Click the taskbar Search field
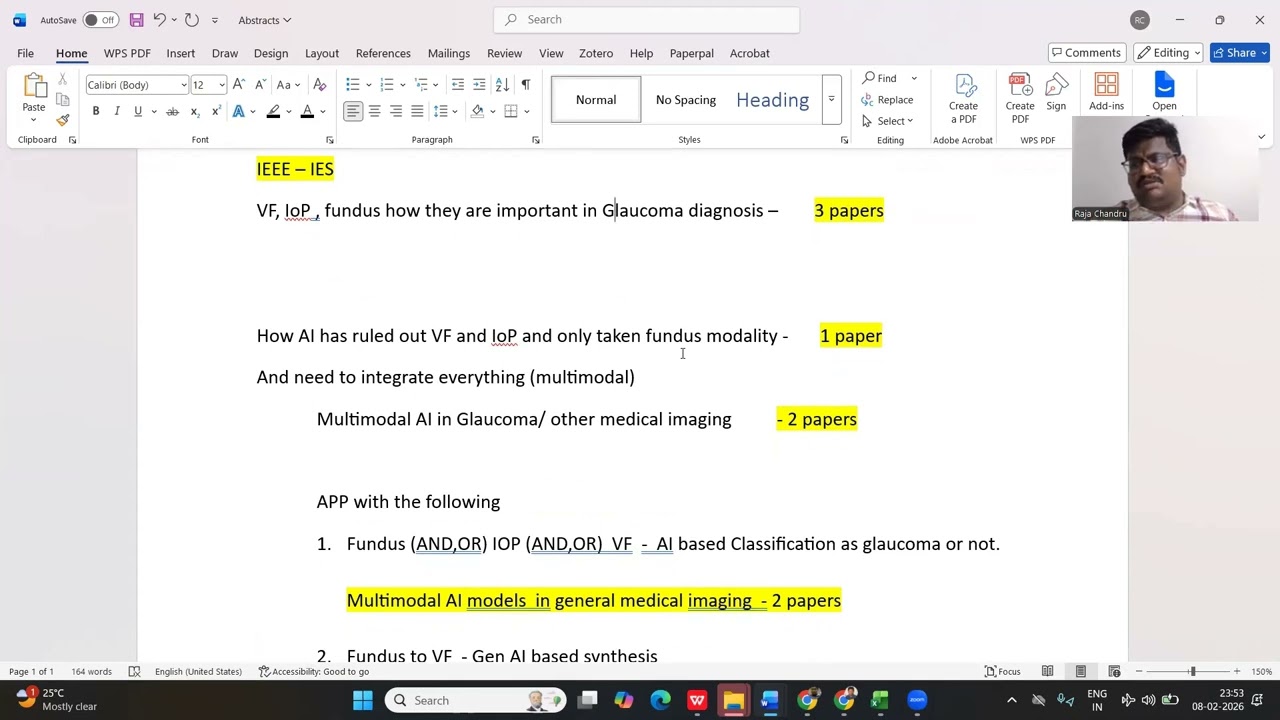 coord(476,700)
